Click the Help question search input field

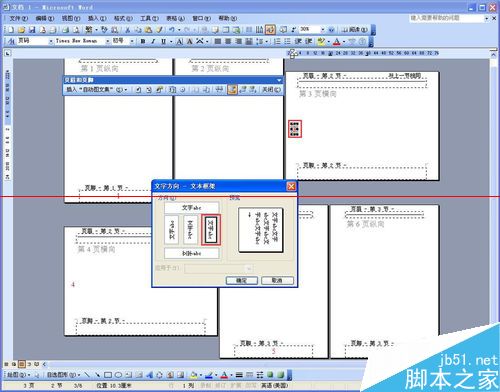[447, 18]
